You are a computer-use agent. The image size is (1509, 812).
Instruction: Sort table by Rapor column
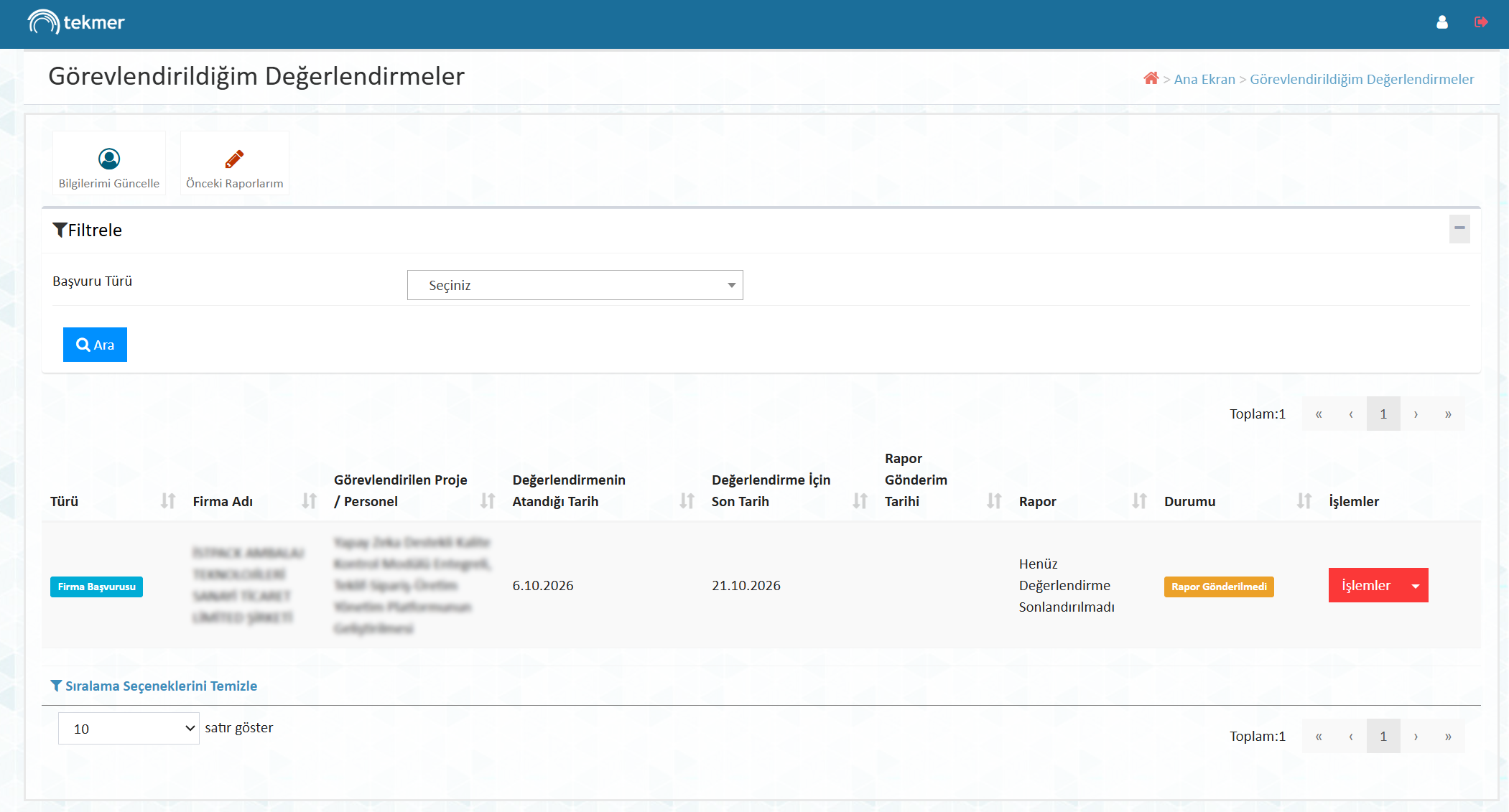[x=1140, y=500]
